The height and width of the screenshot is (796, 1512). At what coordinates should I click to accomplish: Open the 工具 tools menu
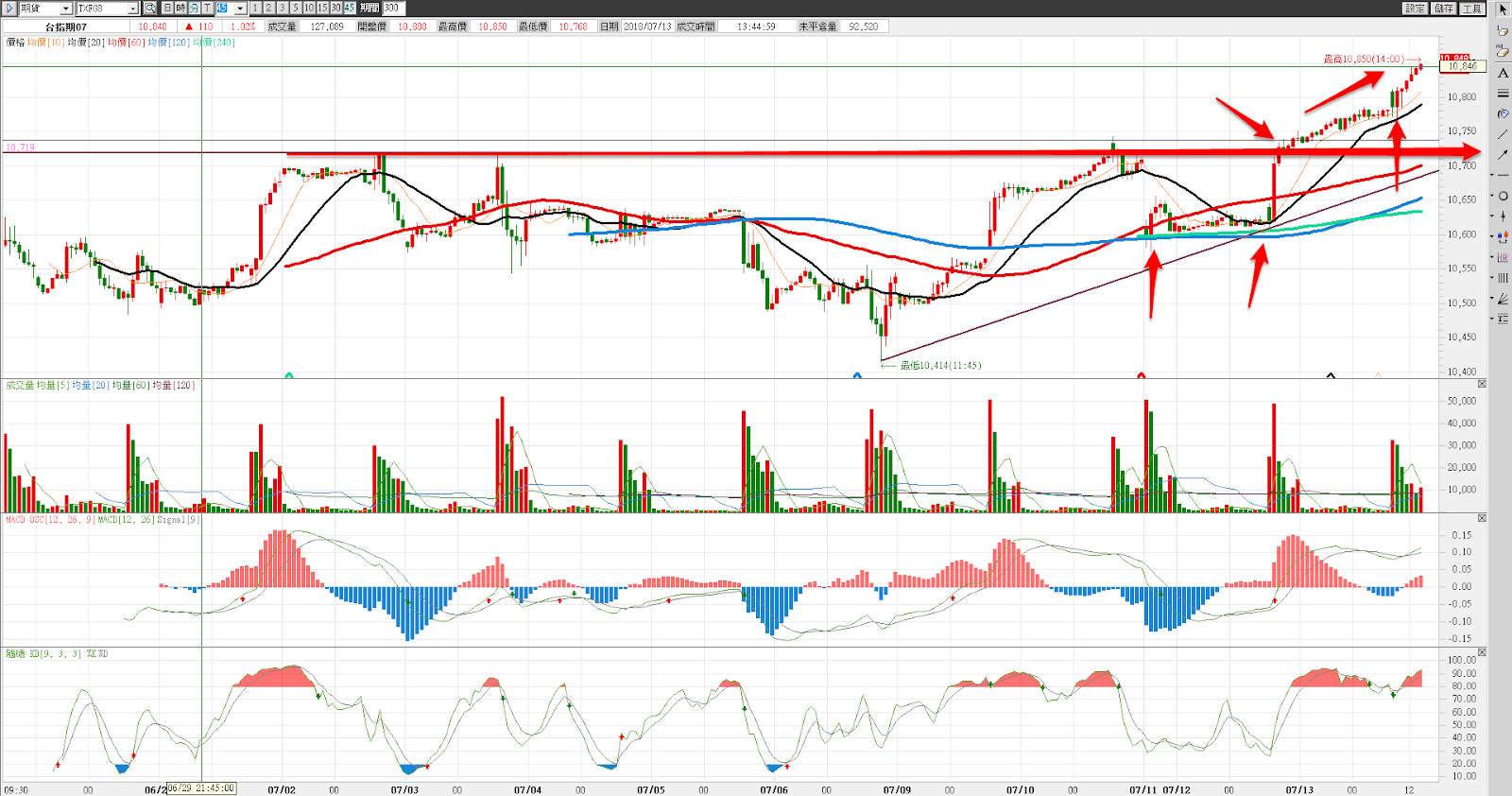(x=1472, y=9)
